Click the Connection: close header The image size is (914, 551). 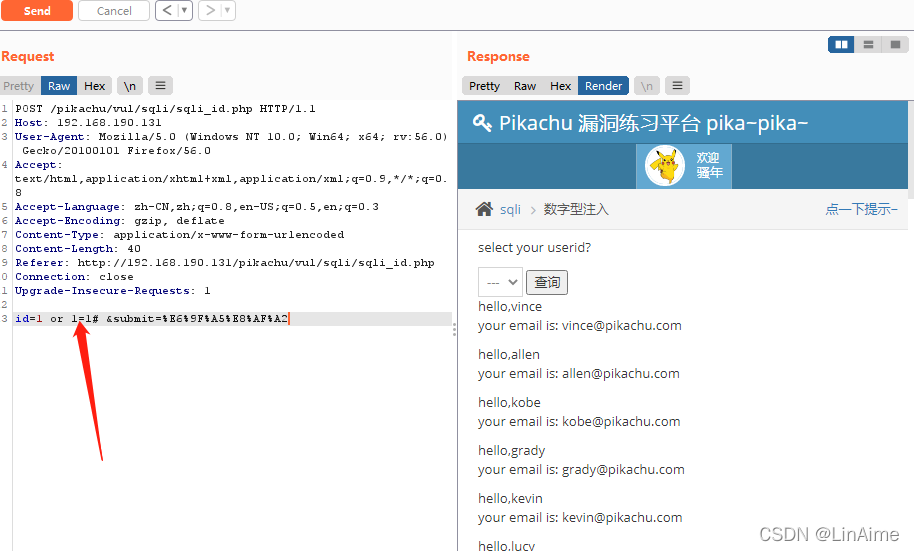pos(74,276)
